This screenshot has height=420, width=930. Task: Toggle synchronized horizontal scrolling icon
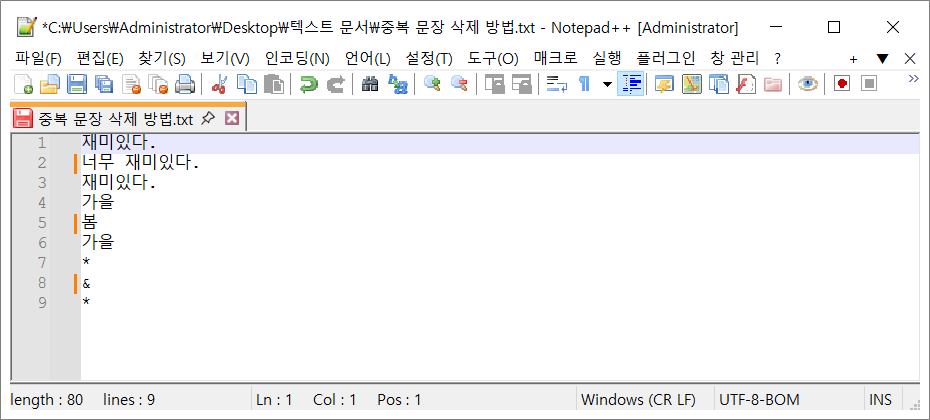(x=521, y=84)
